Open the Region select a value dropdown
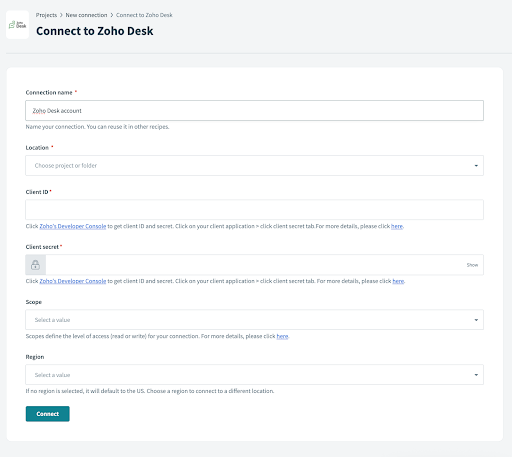512x457 pixels. pyautogui.click(x=254, y=375)
